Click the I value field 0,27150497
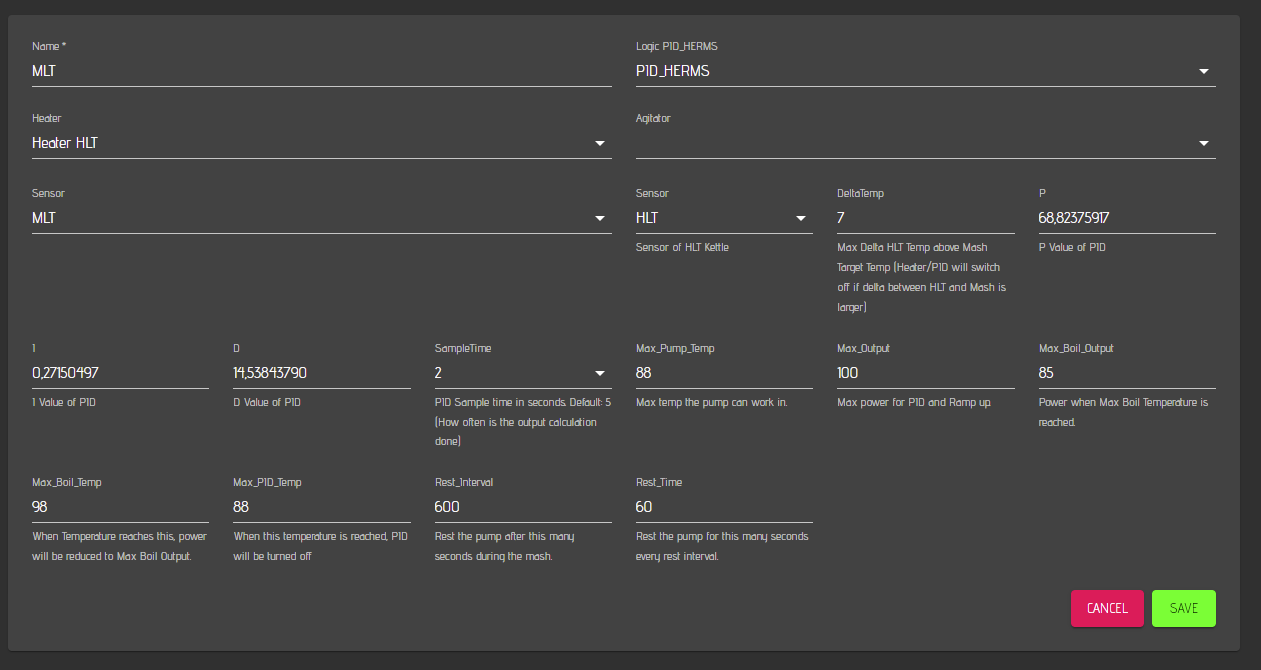This screenshot has width=1261, height=670. [x=120, y=373]
